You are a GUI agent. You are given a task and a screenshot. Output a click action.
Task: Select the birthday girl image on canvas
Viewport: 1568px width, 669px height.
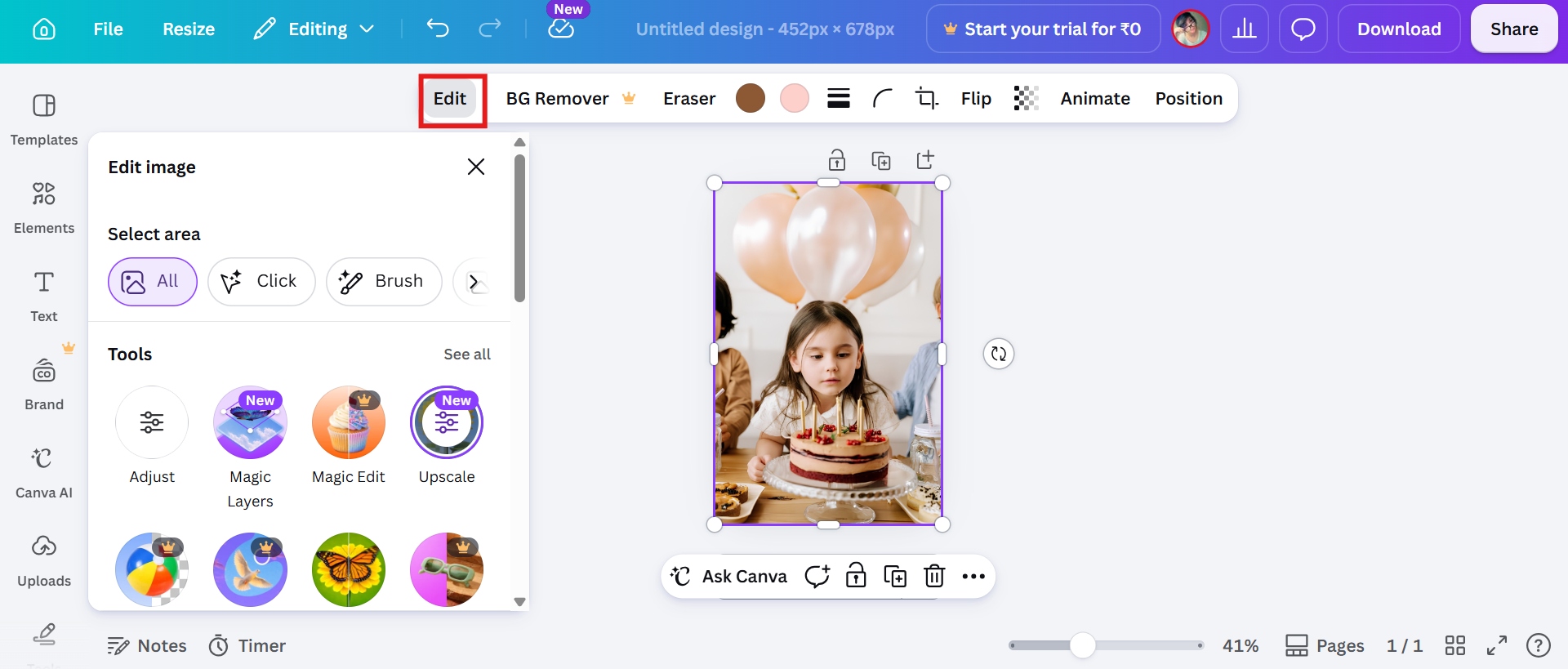click(x=828, y=354)
